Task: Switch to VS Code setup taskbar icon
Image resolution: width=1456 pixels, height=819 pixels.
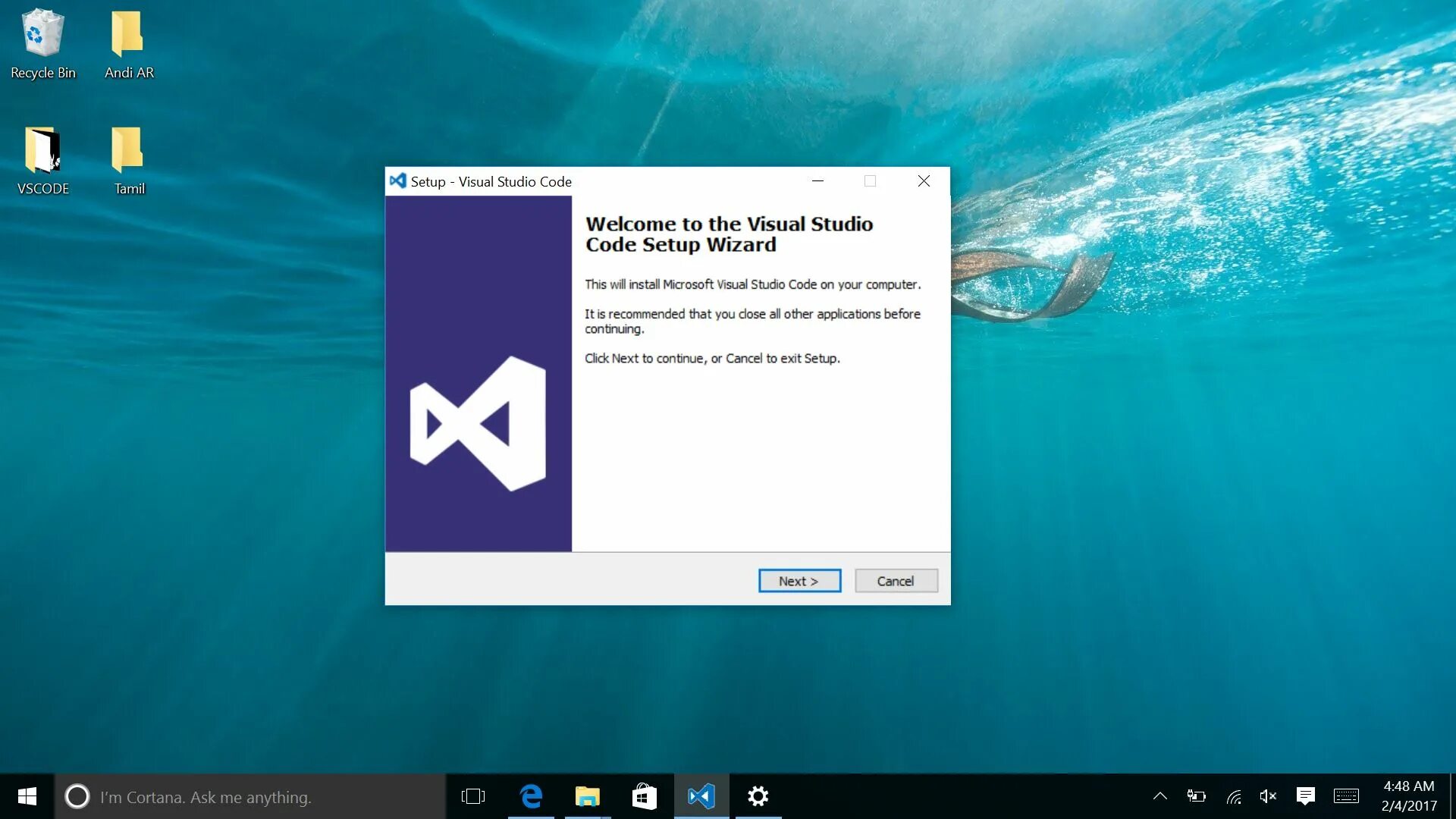Action: point(701,796)
